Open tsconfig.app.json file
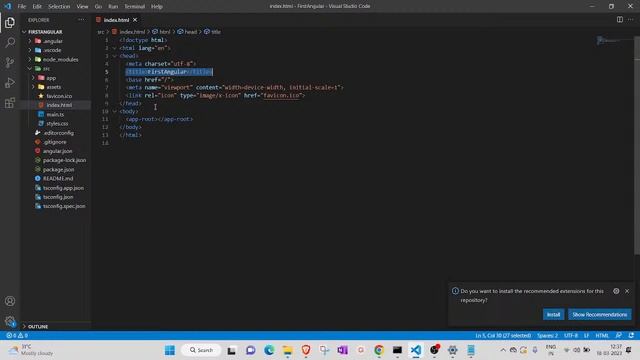 click(63, 188)
